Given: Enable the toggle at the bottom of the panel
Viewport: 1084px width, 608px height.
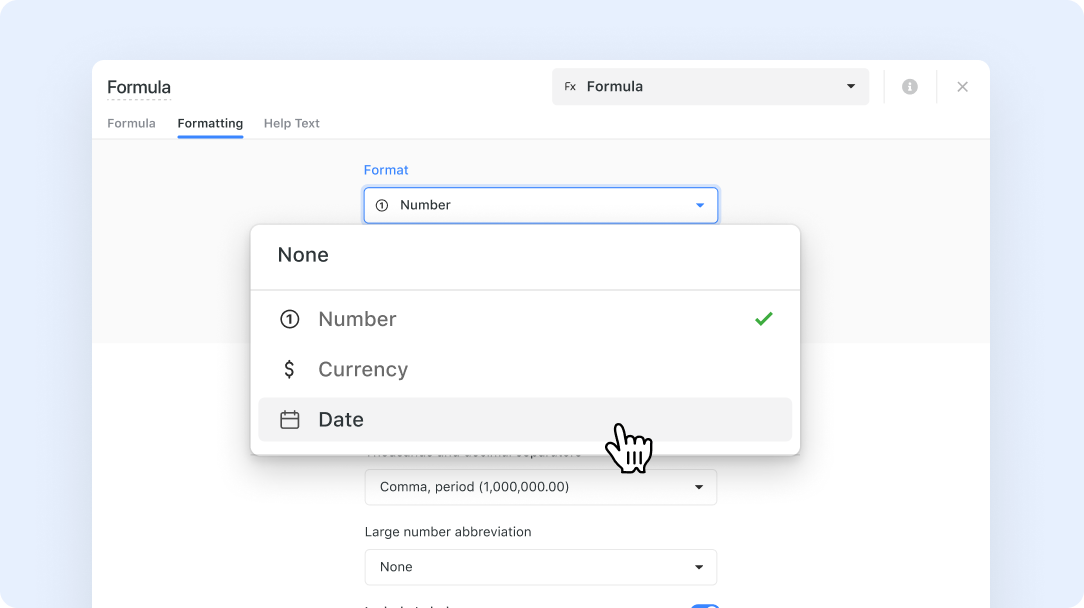Looking at the screenshot, I should (705, 606).
